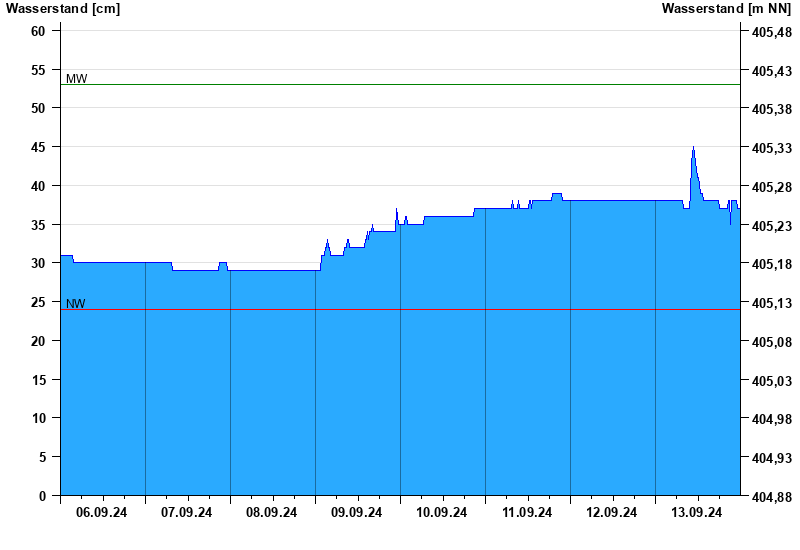The image size is (800, 550).
Task: Click the left axis value 25
Action: [x=38, y=302]
